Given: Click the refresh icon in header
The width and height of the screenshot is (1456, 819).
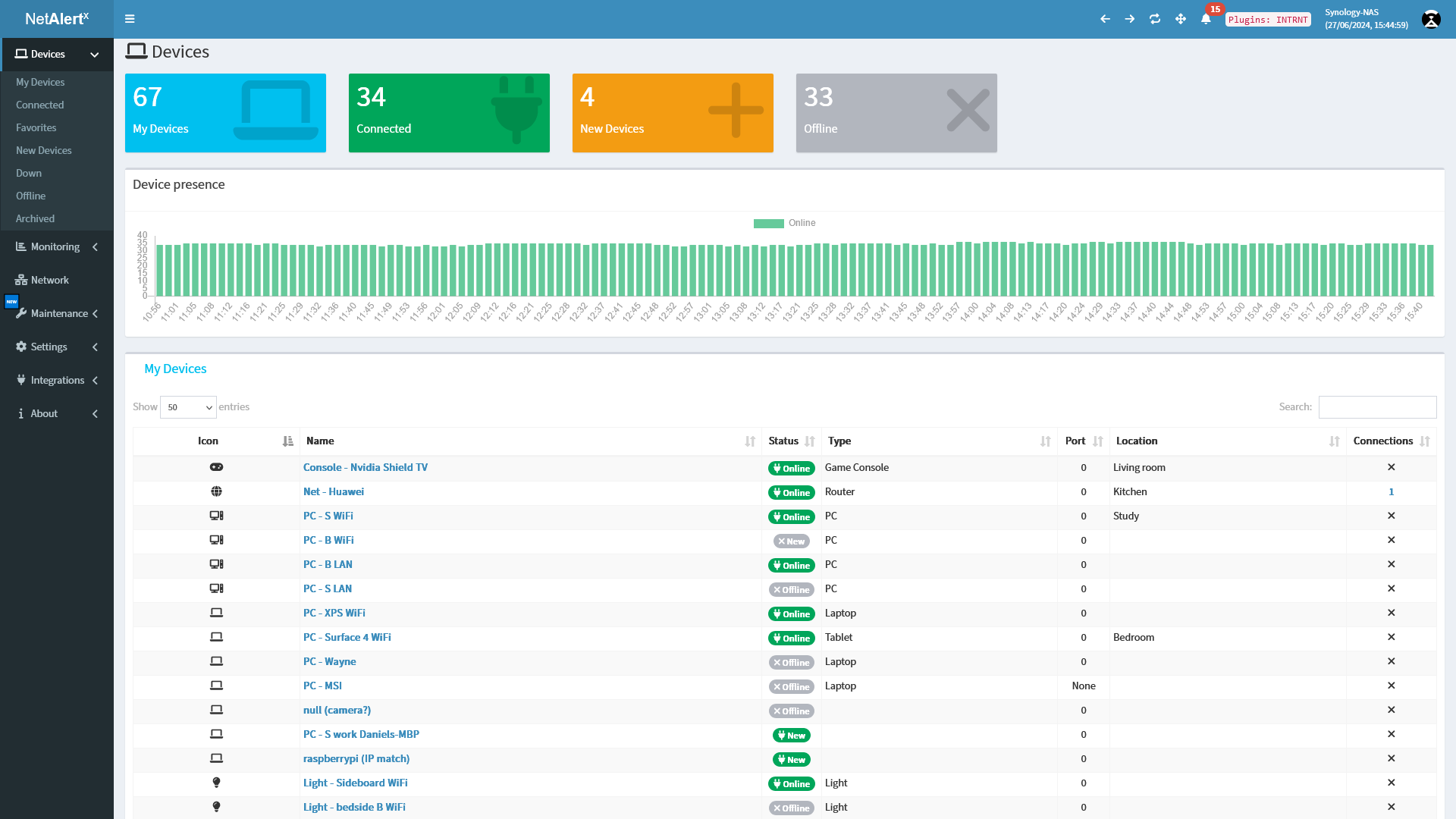Looking at the screenshot, I should point(1155,19).
